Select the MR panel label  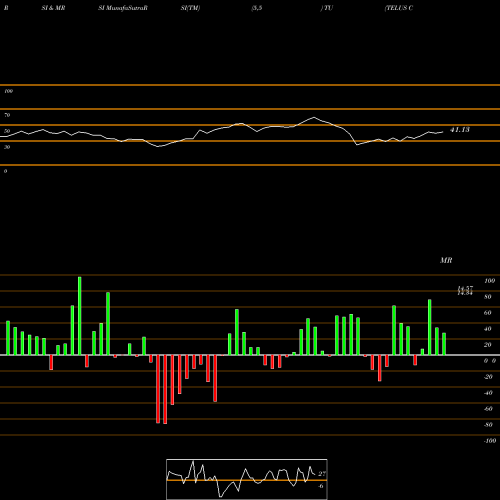click(446, 260)
